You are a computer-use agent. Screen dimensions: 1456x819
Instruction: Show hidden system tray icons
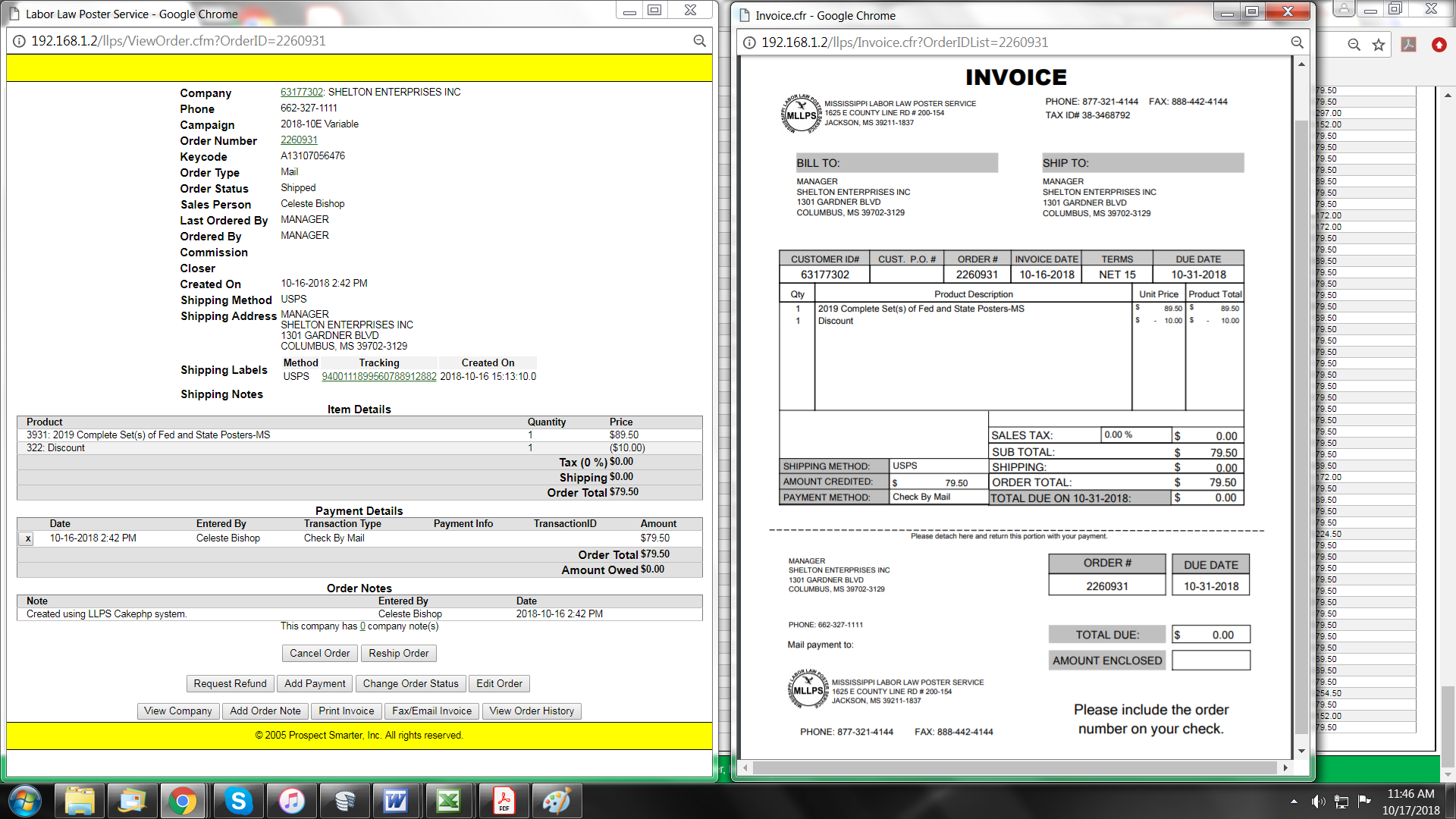[x=1294, y=801]
